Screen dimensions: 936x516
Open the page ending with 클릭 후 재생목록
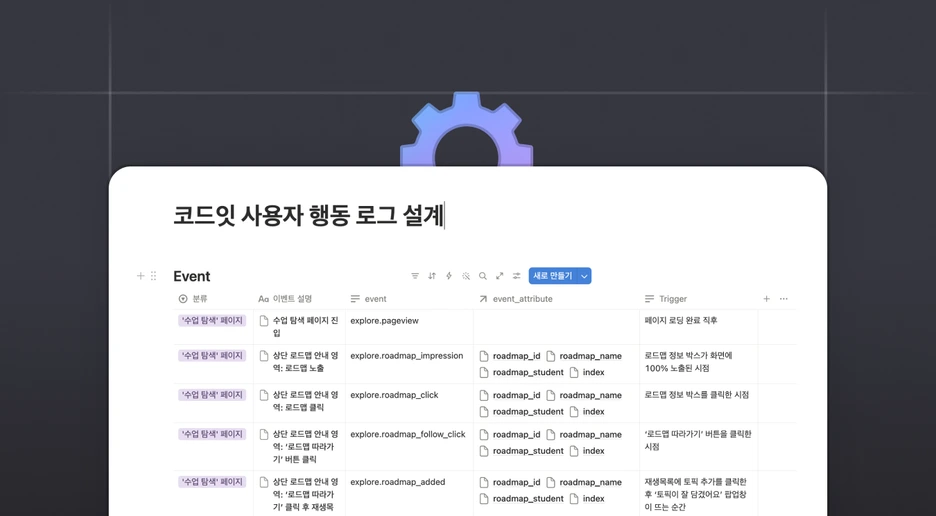[305, 494]
